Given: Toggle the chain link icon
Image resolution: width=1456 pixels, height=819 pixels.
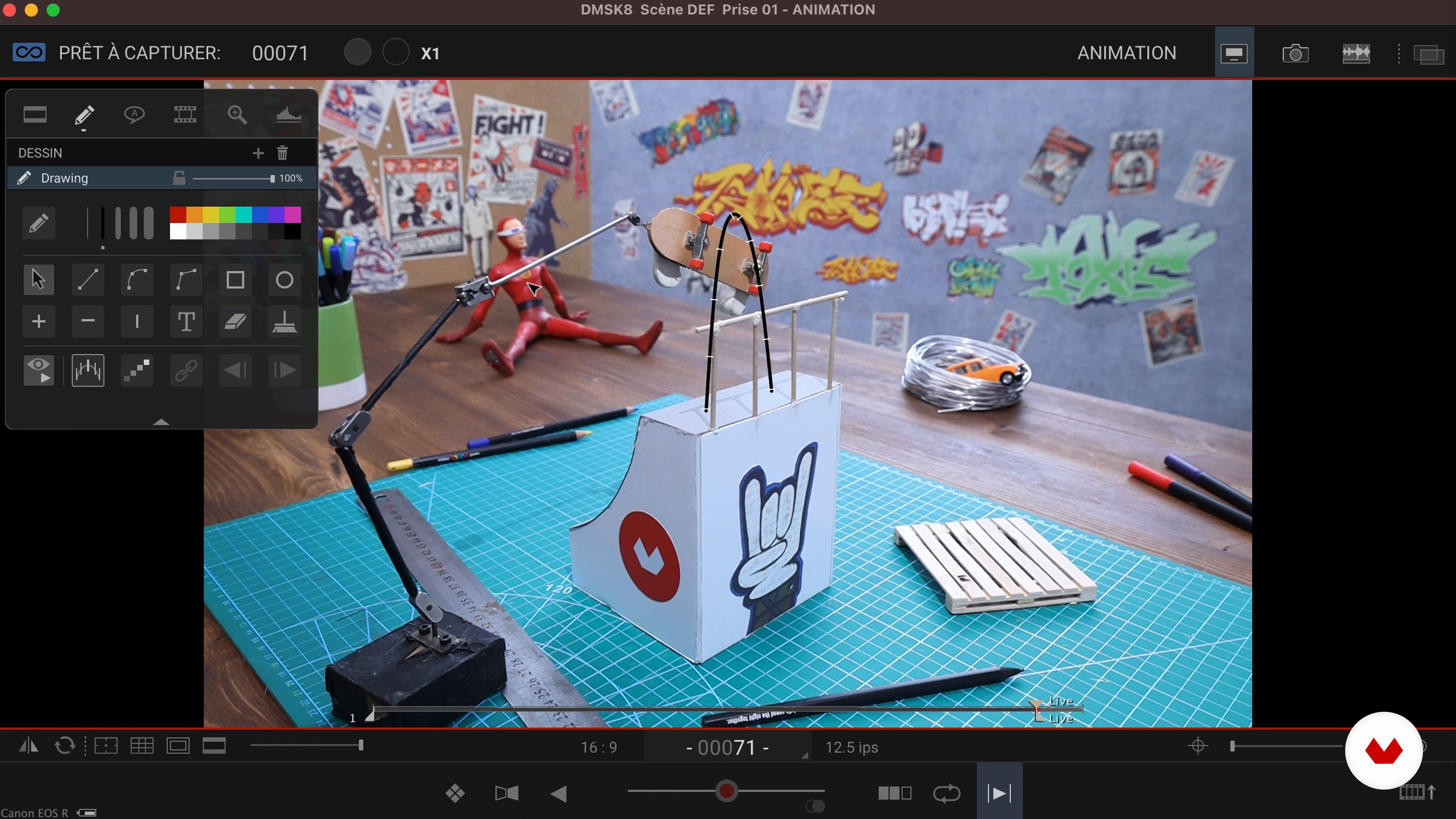Looking at the screenshot, I should point(186,371).
